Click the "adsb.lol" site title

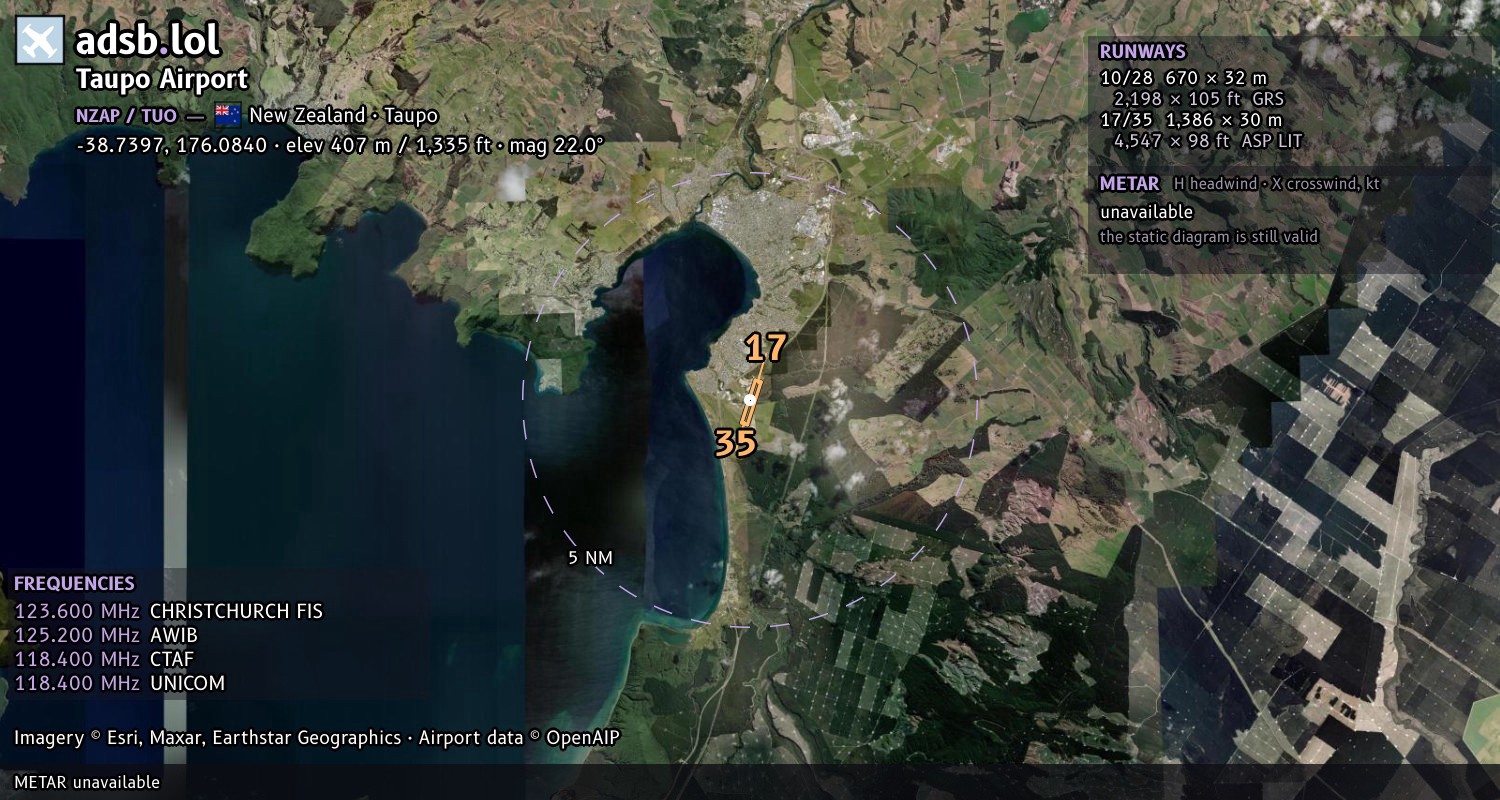point(148,41)
